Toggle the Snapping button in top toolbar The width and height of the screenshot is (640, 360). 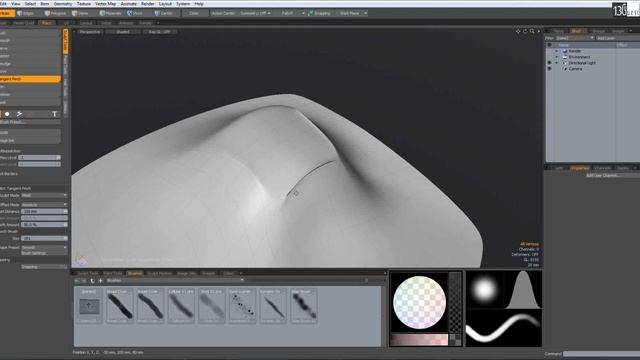click(319, 13)
